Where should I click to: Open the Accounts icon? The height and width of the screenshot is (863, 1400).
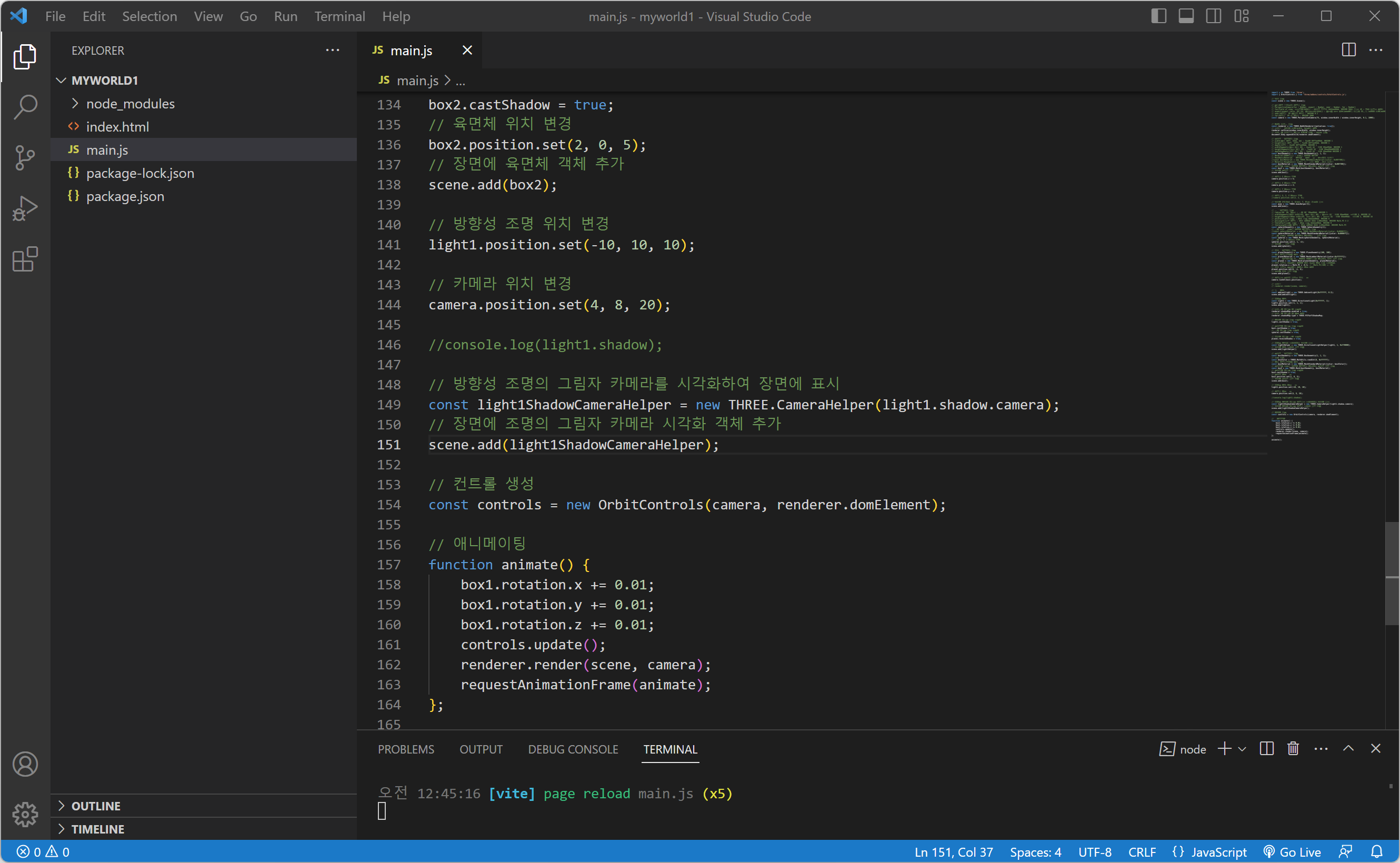tap(25, 764)
